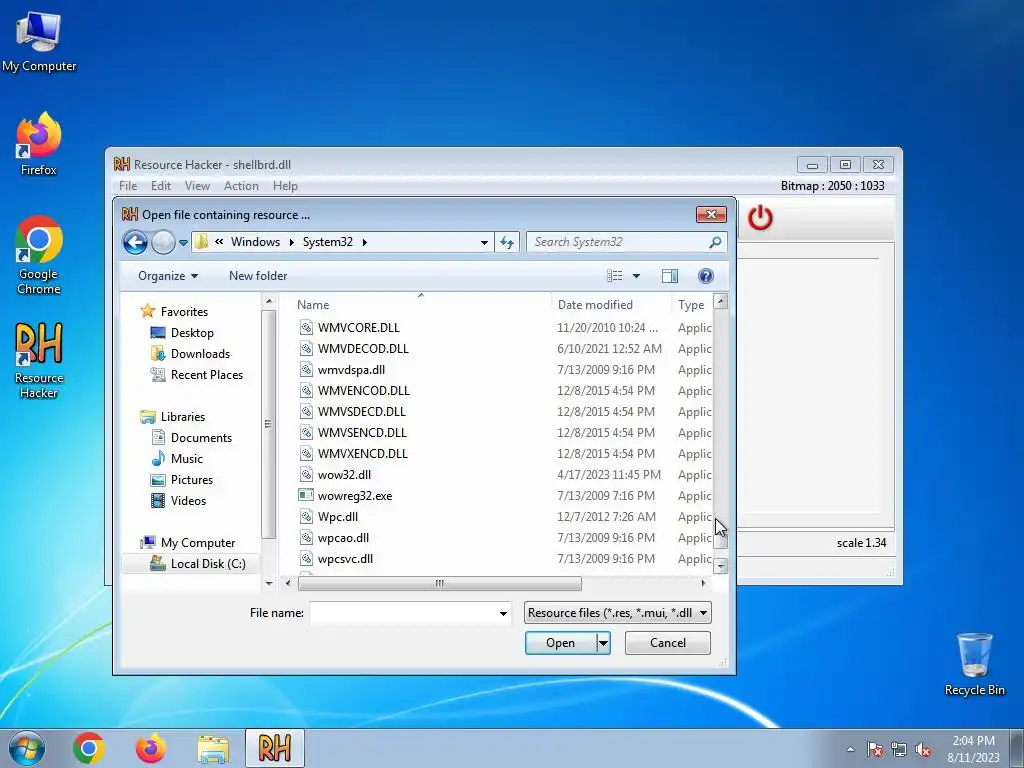This screenshot has height=768, width=1024.
Task: Expand the System32 breadcrumb arrow
Action: [x=364, y=242]
